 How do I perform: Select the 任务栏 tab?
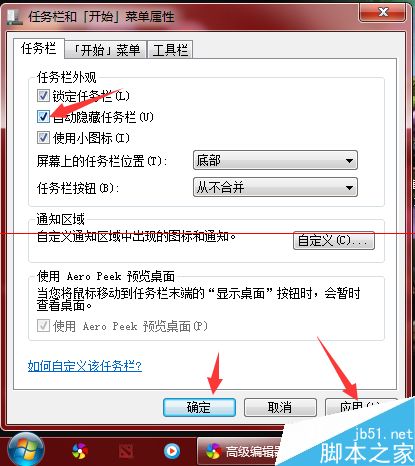tap(39, 49)
